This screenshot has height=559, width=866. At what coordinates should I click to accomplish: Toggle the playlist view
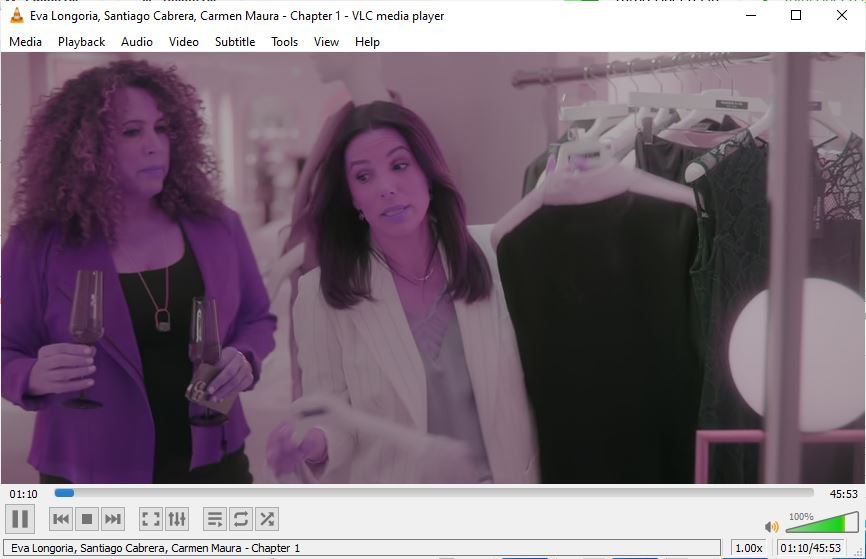pyautogui.click(x=215, y=519)
